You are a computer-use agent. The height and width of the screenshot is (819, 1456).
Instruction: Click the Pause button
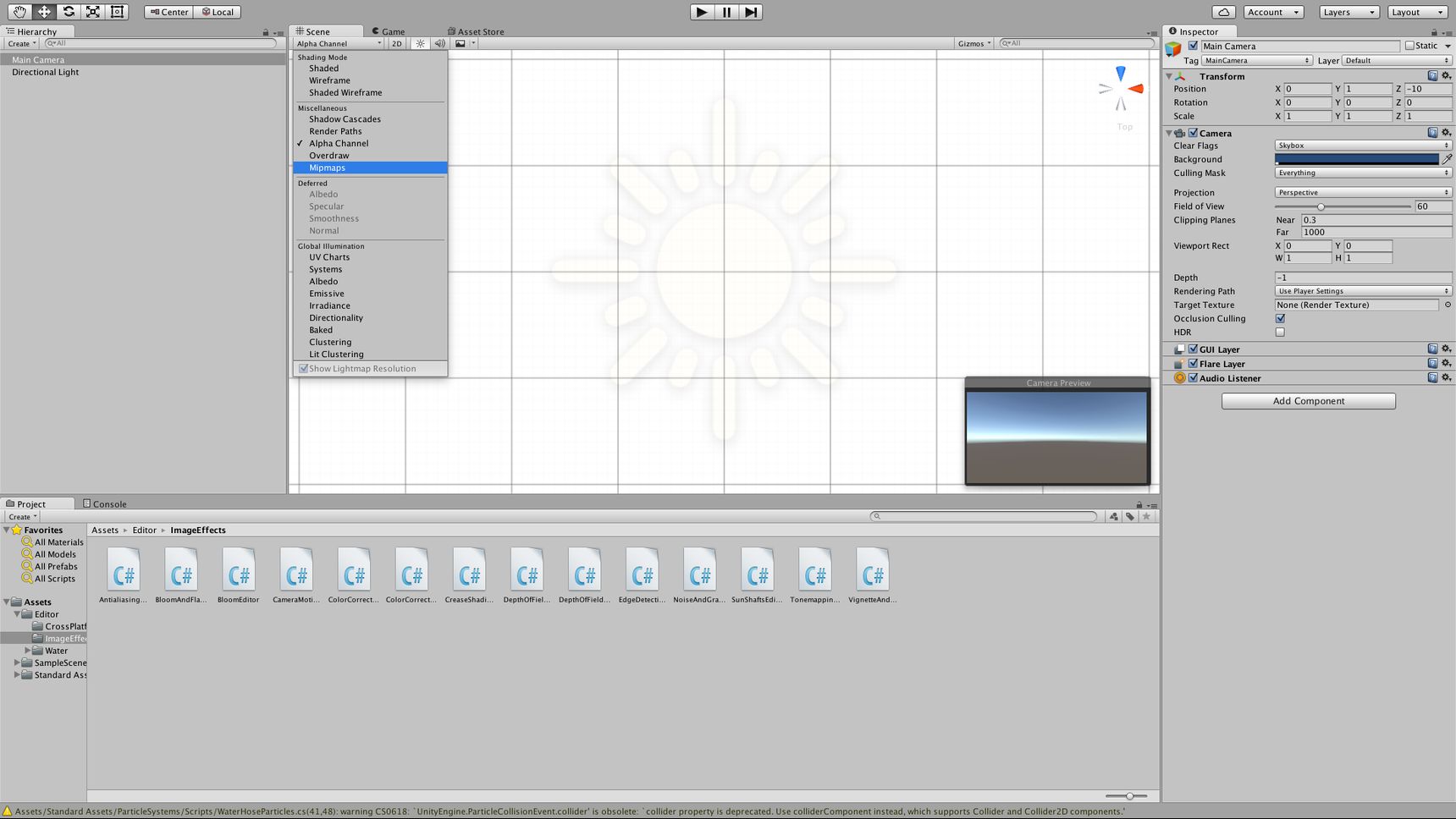[726, 12]
